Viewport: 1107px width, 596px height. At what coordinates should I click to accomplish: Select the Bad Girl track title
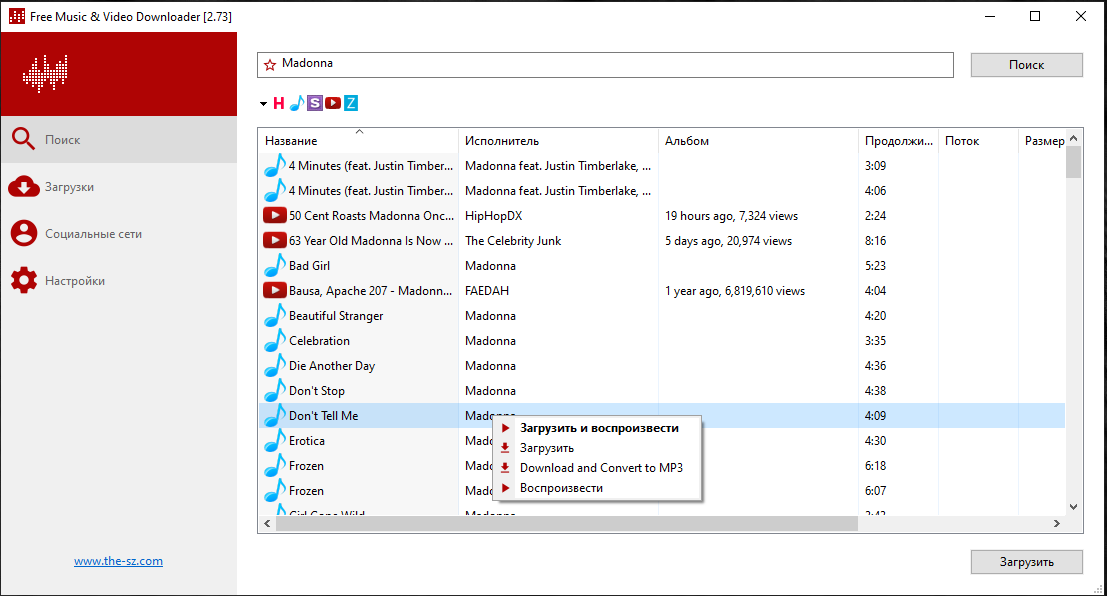(x=309, y=266)
